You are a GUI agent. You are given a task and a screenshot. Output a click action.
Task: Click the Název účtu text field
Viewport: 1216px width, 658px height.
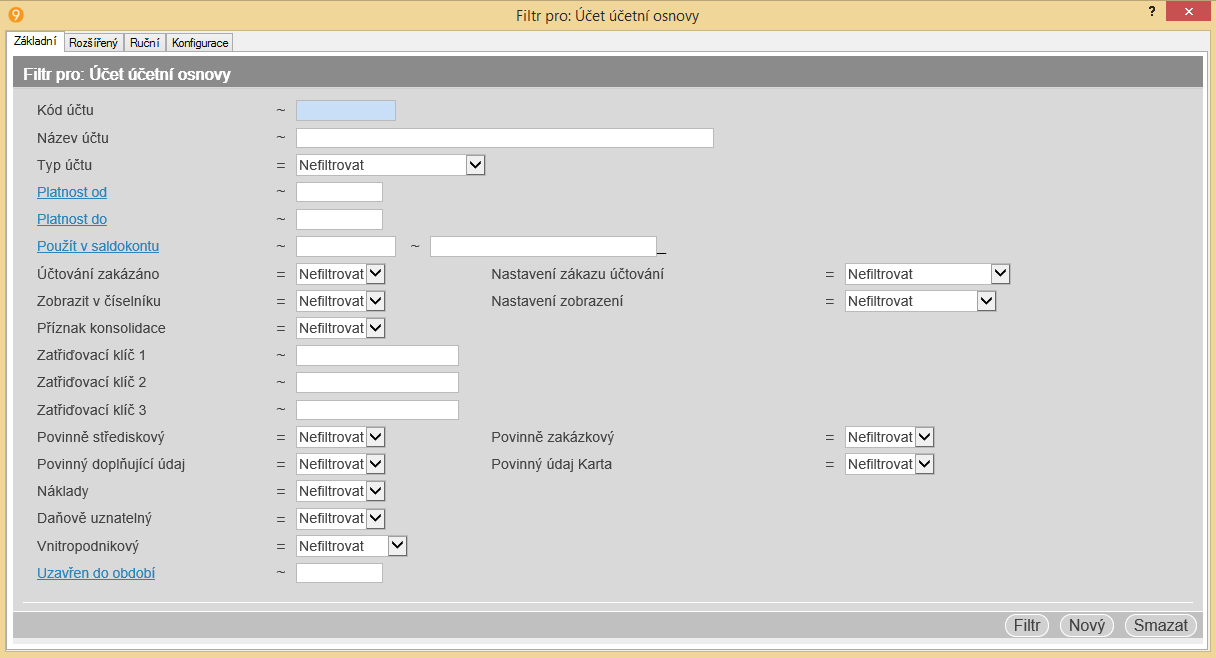click(505, 138)
